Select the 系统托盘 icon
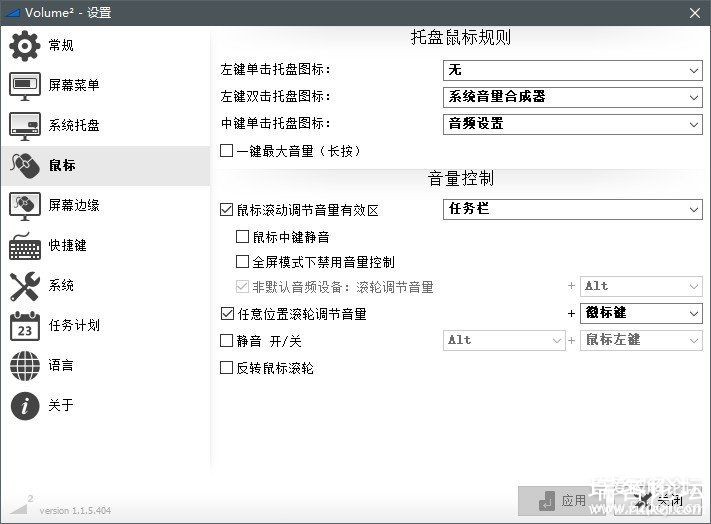This screenshot has width=711, height=524. (25, 126)
